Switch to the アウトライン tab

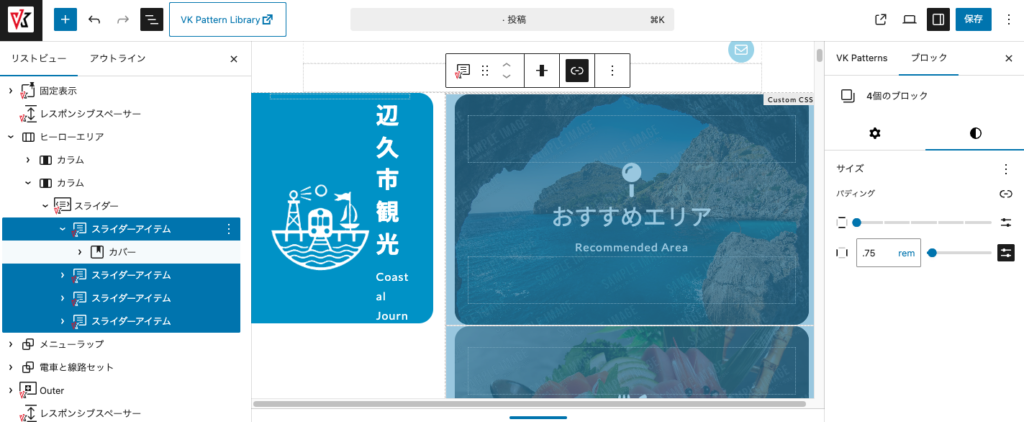[x=120, y=59]
